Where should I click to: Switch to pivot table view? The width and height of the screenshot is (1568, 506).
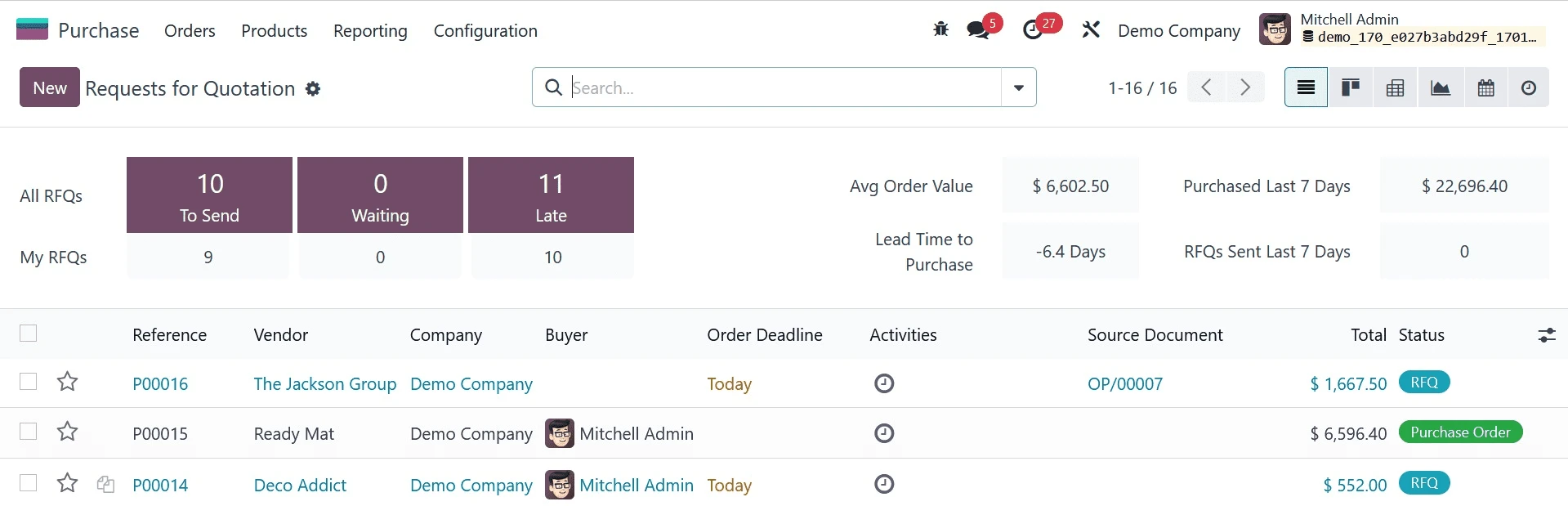(1396, 87)
